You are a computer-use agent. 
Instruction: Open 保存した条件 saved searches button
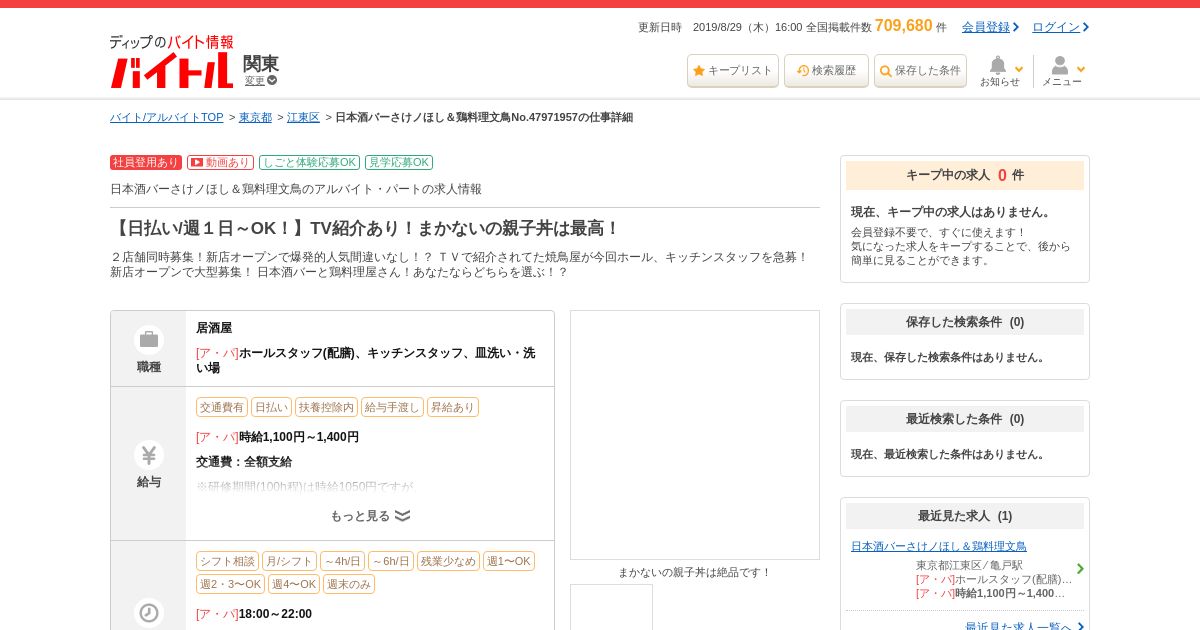pos(920,71)
